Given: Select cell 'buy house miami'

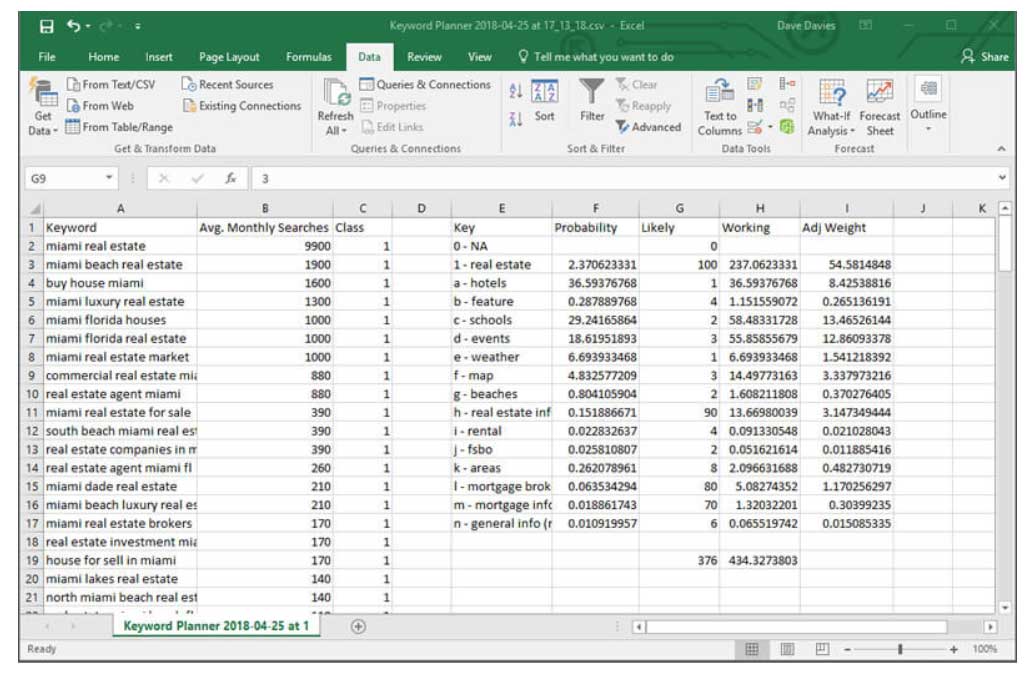Looking at the screenshot, I should [120, 283].
